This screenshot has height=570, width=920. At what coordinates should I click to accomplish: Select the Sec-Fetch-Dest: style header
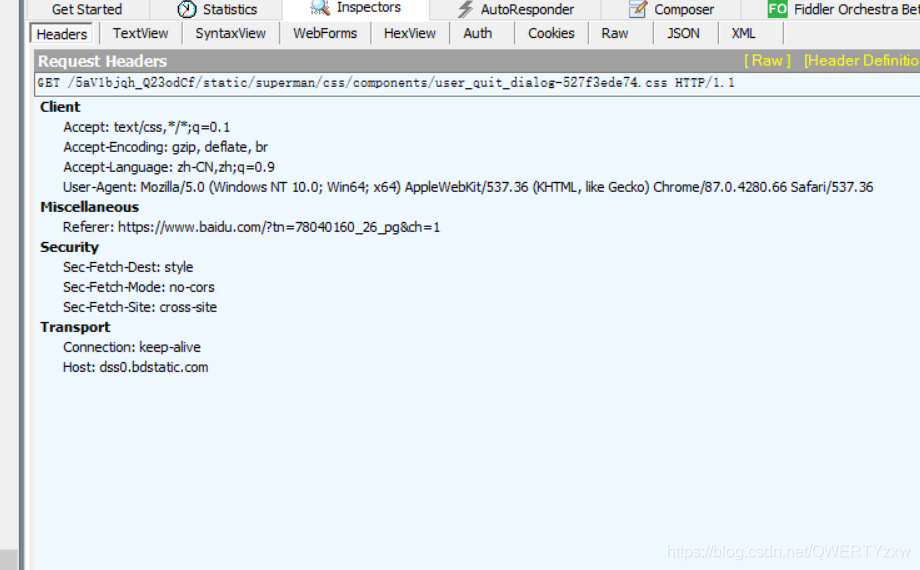click(128, 267)
